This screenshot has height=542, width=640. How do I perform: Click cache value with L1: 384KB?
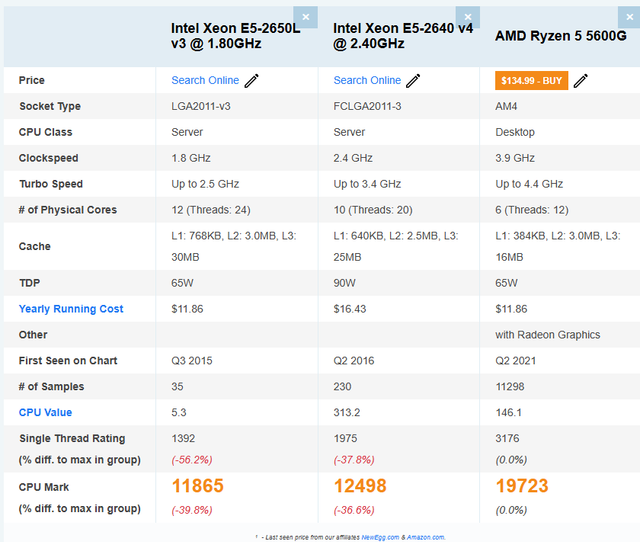558,247
